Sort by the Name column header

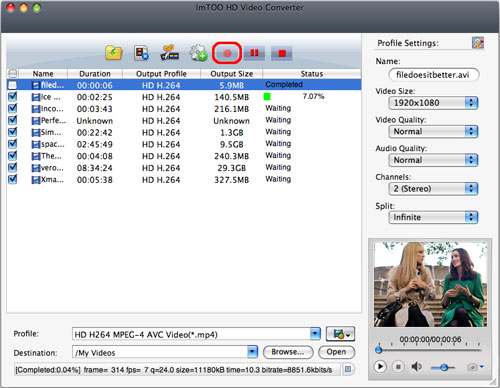(x=43, y=74)
